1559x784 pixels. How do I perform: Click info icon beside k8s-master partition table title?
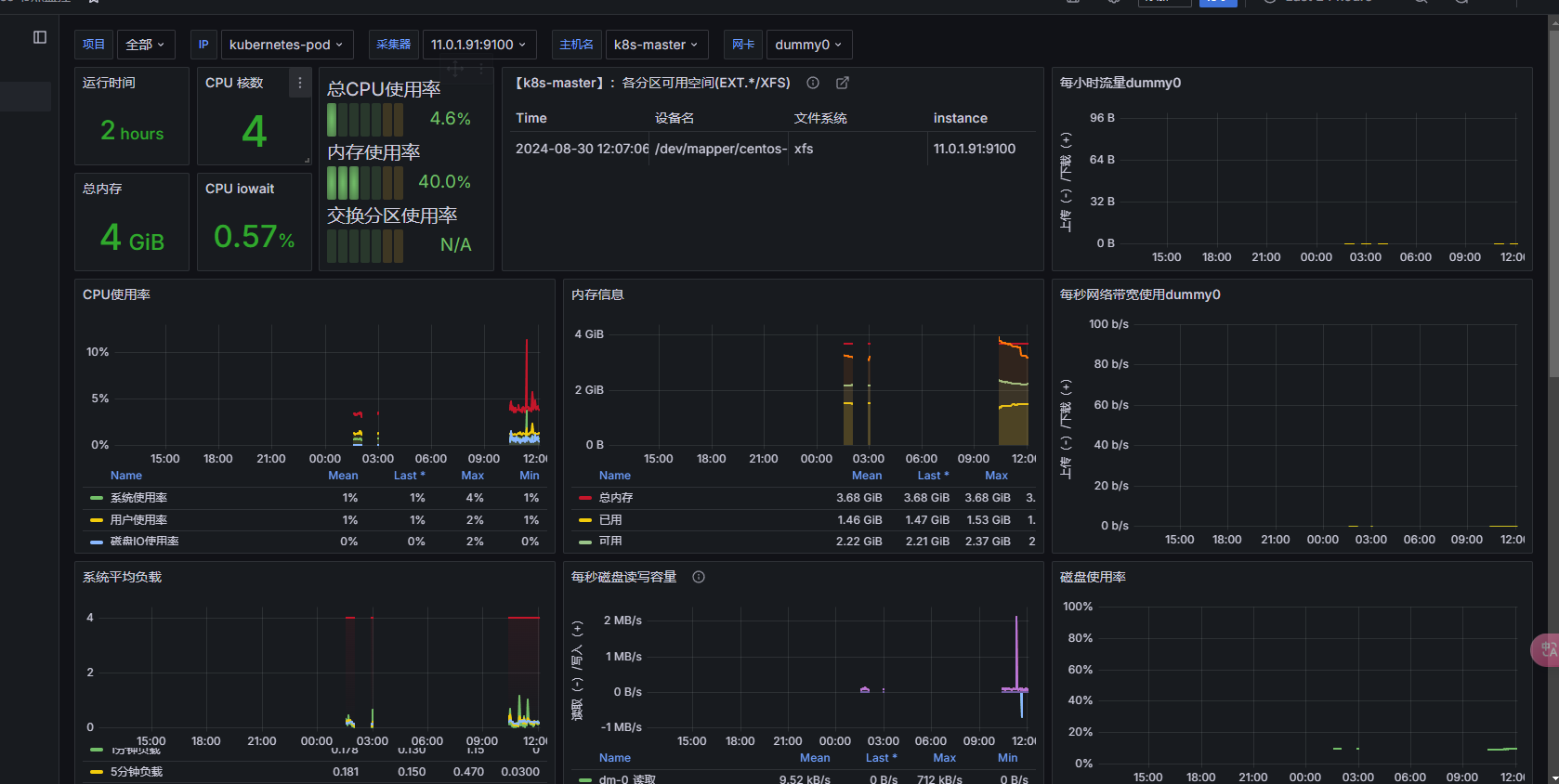click(x=813, y=83)
